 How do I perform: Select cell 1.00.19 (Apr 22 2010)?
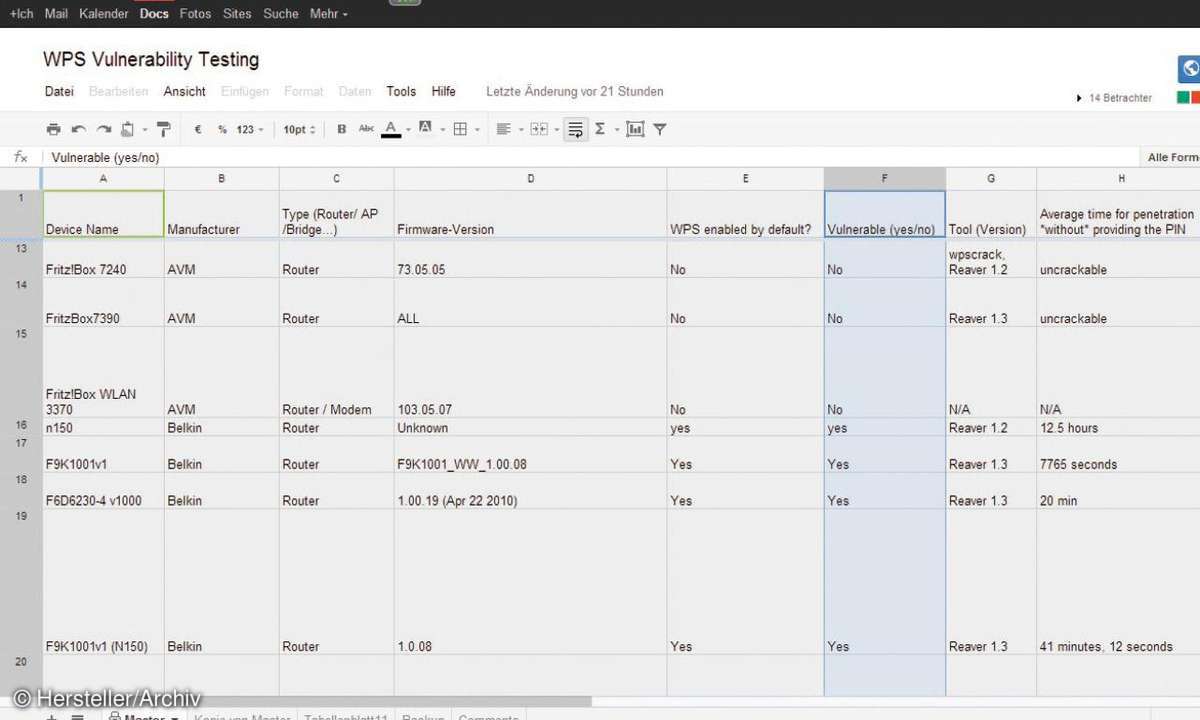[x=531, y=490]
